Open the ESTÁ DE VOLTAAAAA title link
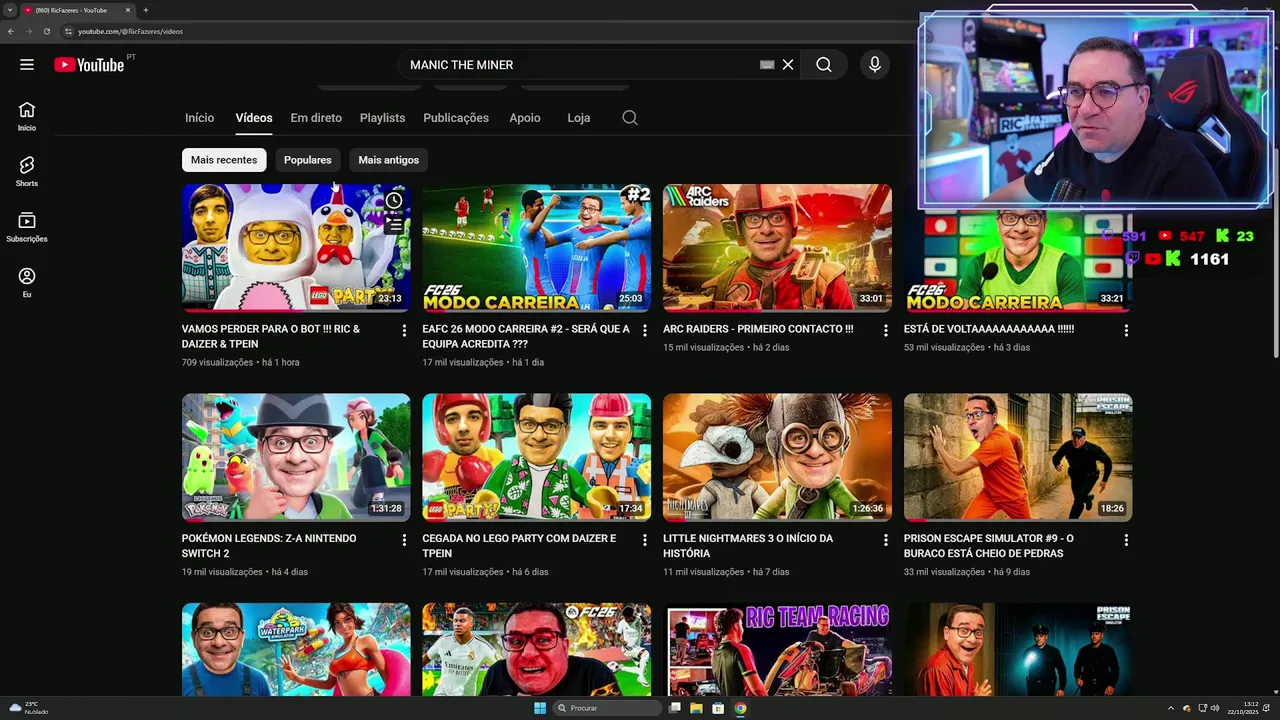 click(989, 329)
